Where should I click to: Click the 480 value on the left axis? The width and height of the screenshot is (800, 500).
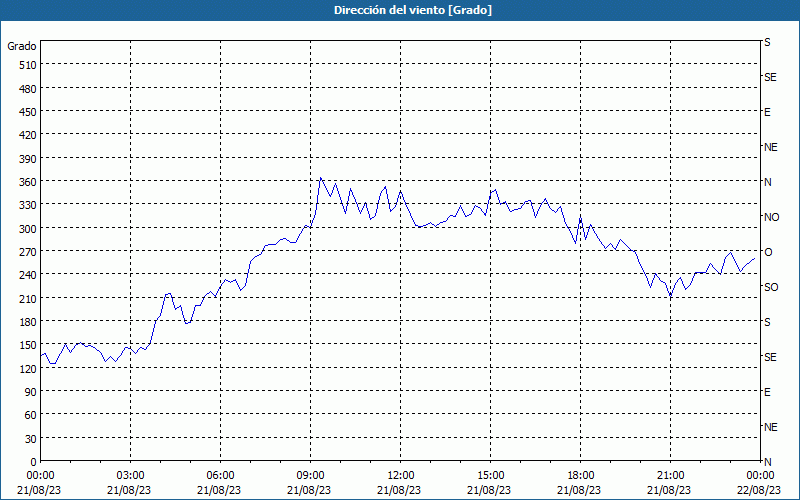point(29,89)
